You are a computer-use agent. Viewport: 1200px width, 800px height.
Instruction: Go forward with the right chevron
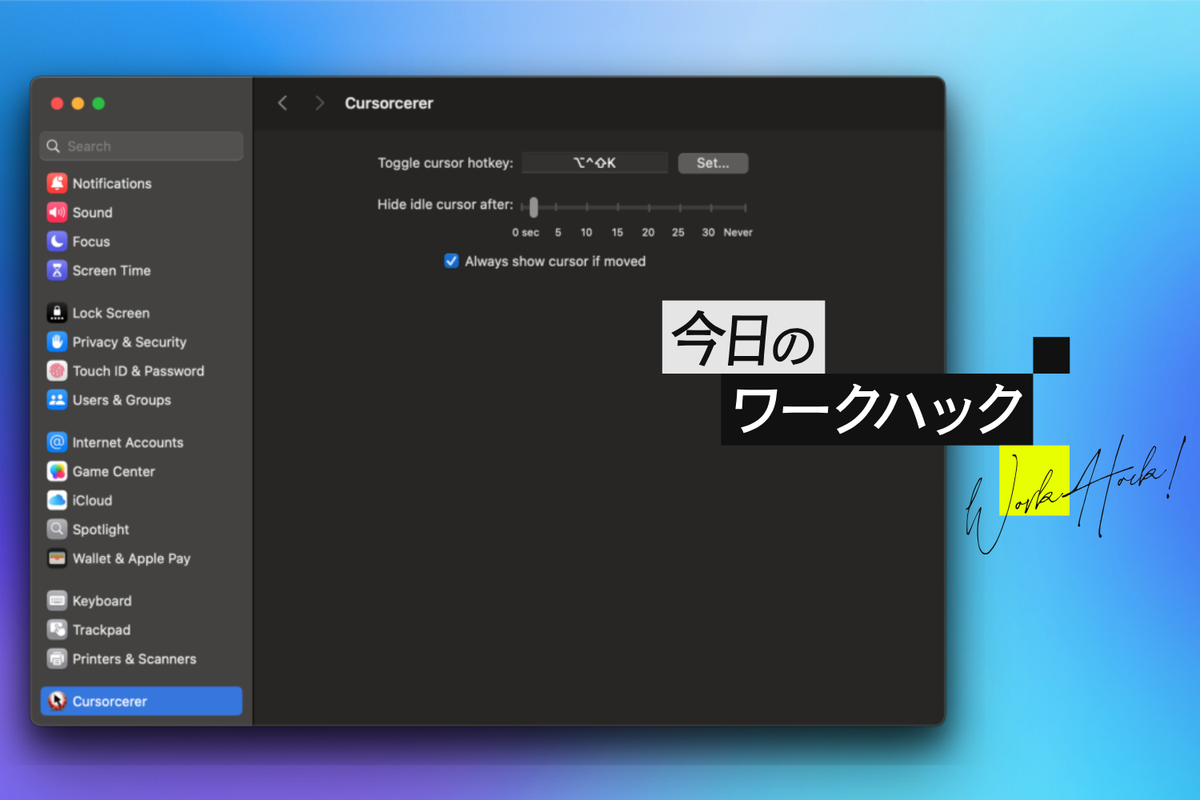pos(319,103)
